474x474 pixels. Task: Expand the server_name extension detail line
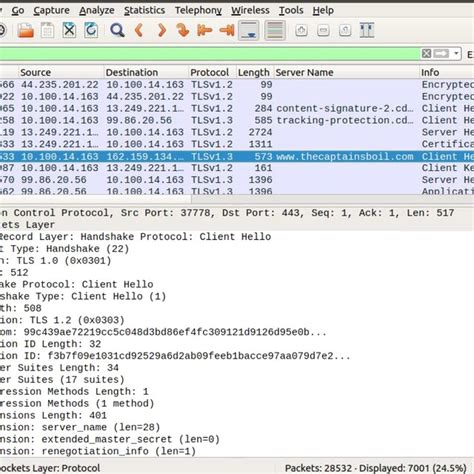(80, 427)
